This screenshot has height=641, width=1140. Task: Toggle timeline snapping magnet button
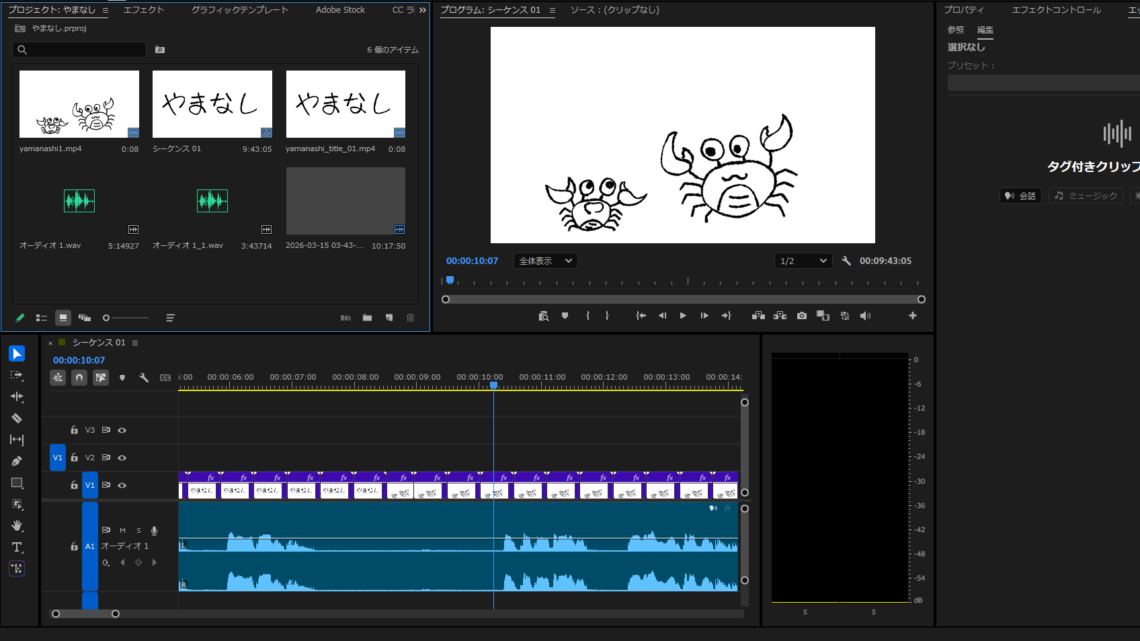79,378
